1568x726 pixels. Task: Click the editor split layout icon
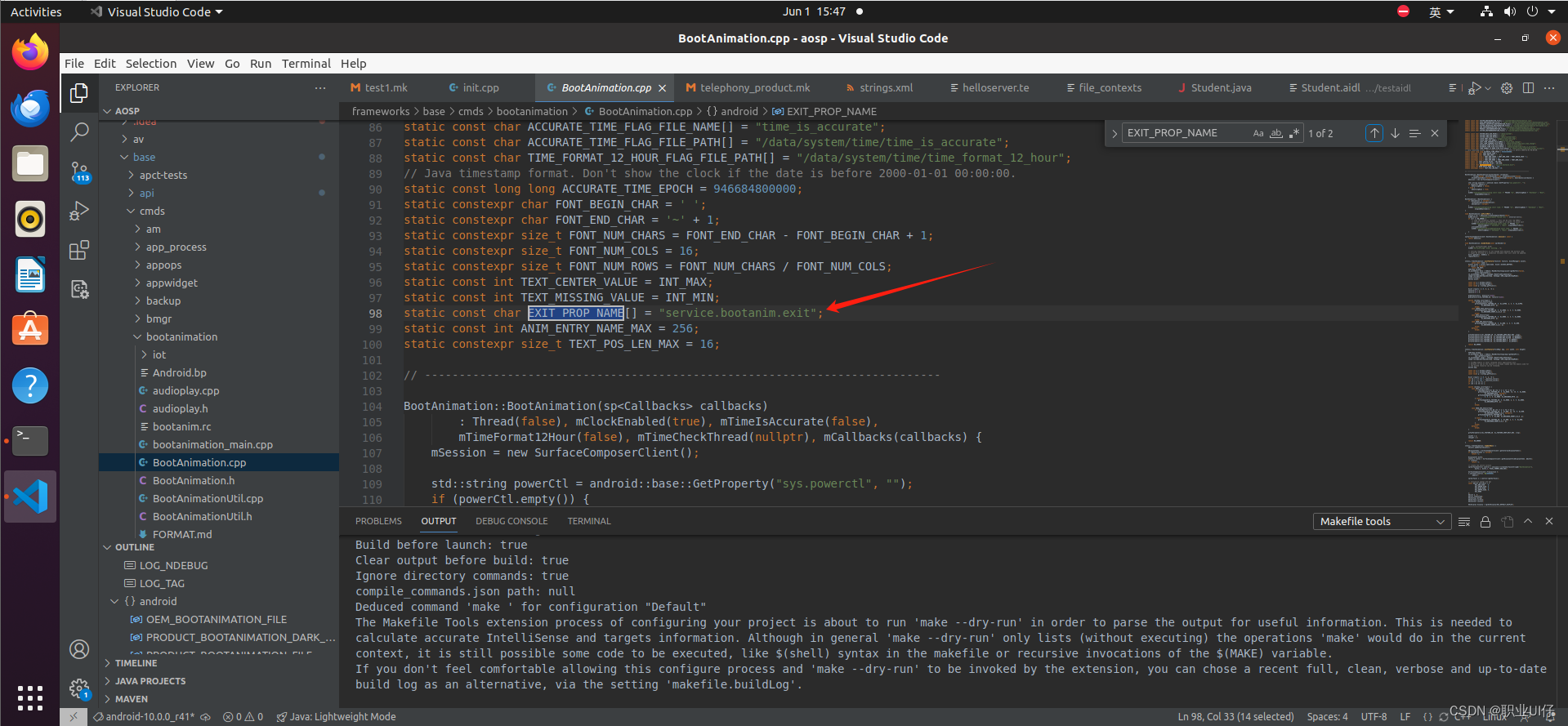[1528, 87]
